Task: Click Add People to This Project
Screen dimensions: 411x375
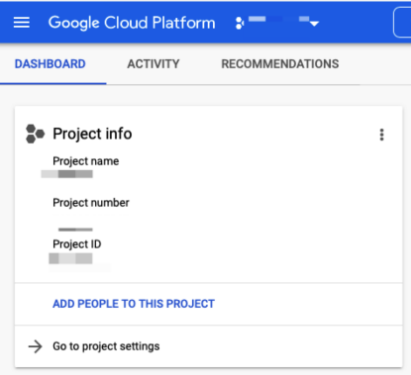Action: click(134, 304)
